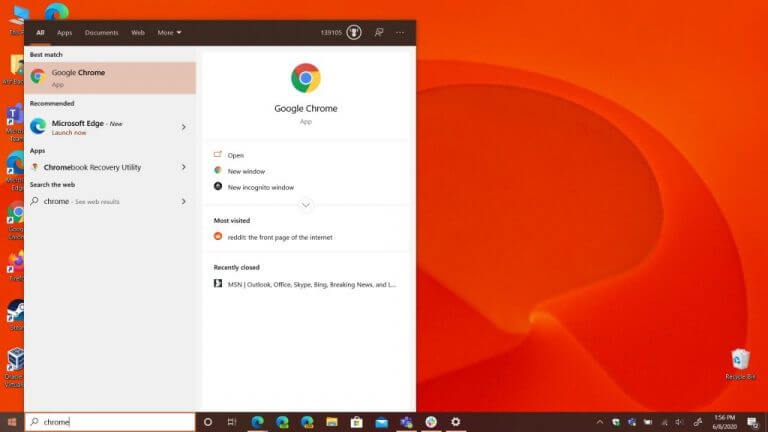Viewport: 768px width, 432px height.
Task: Select the Steam desktop icon
Action: [x=16, y=315]
